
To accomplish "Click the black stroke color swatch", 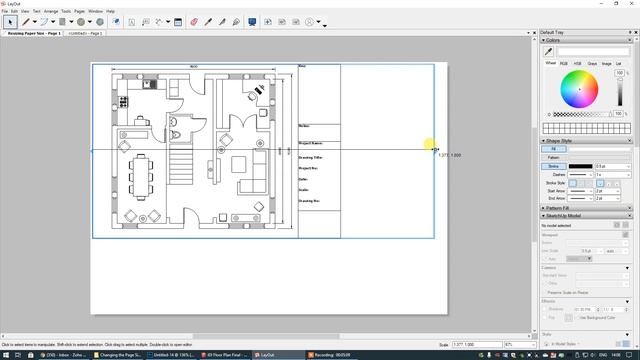I will (x=580, y=167).
